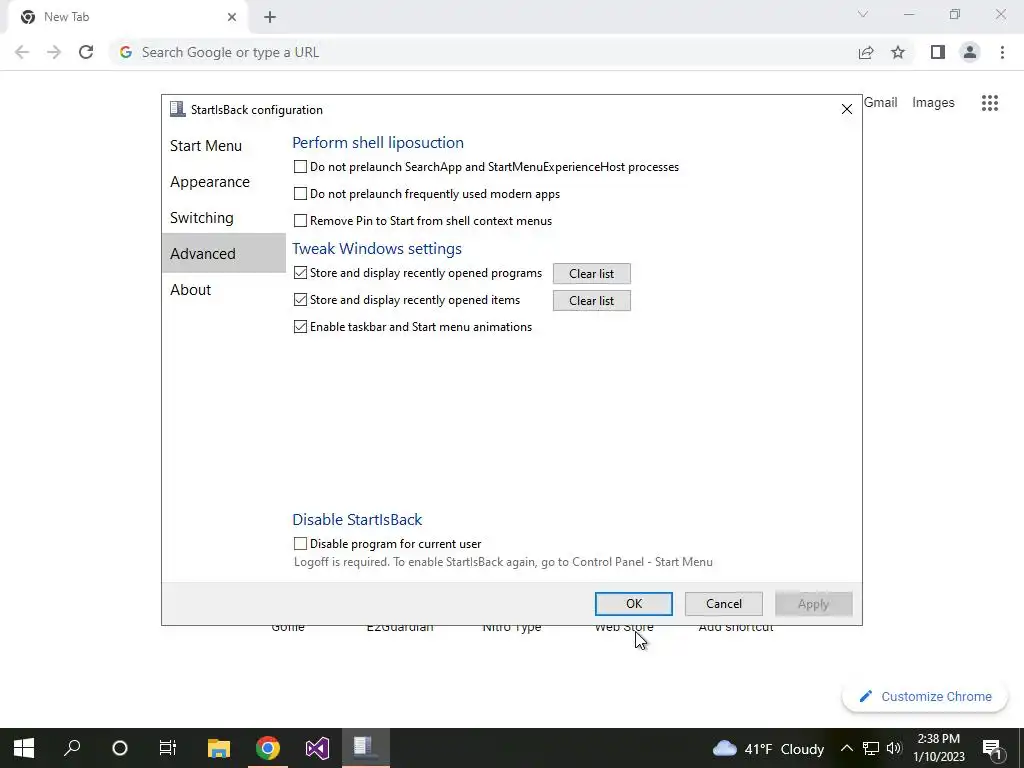This screenshot has height=768, width=1024.
Task: Check Disable program for current user
Action: click(300, 543)
